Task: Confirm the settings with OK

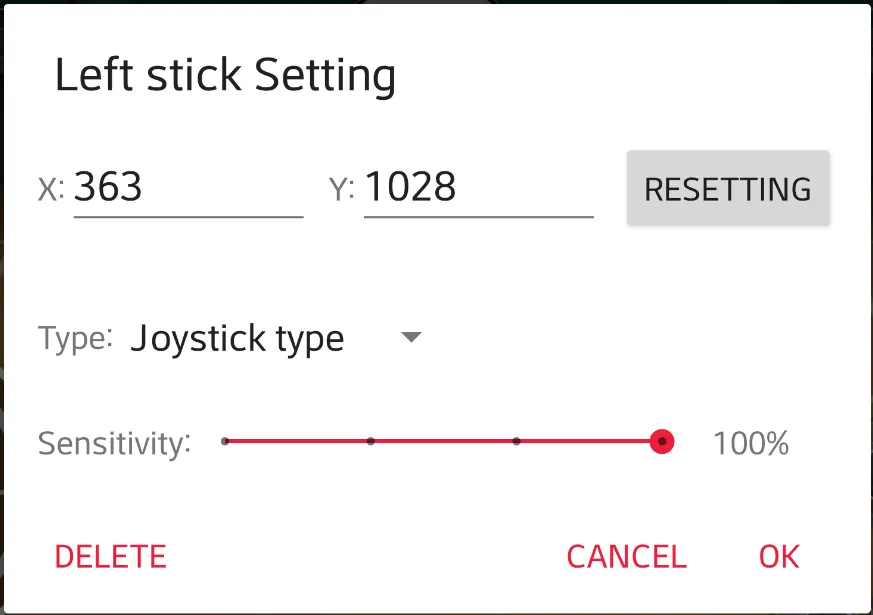Action: (779, 557)
